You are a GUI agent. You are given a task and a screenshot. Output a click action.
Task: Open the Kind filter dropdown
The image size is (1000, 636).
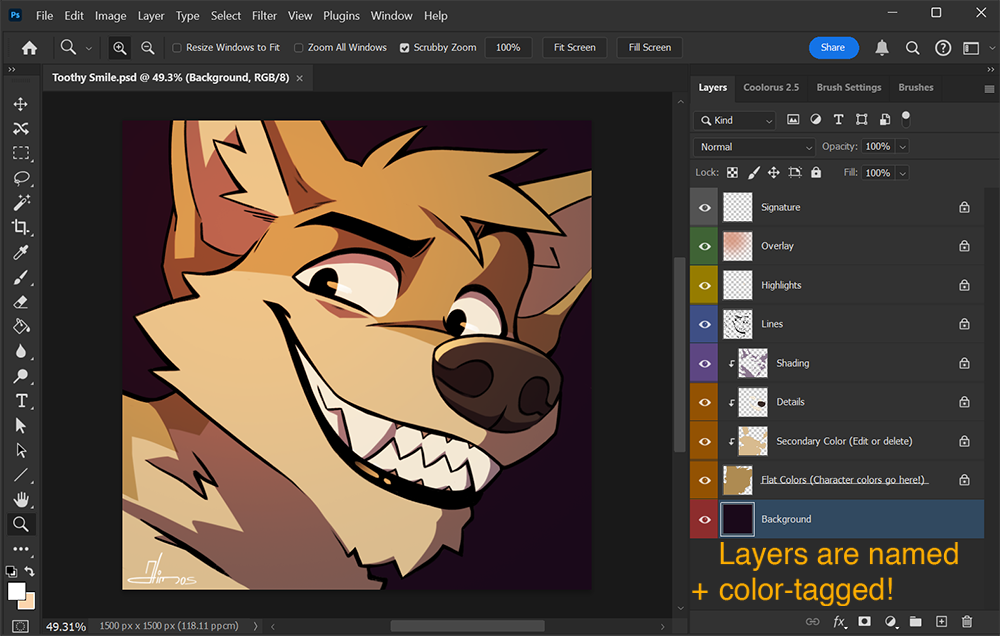(736, 120)
